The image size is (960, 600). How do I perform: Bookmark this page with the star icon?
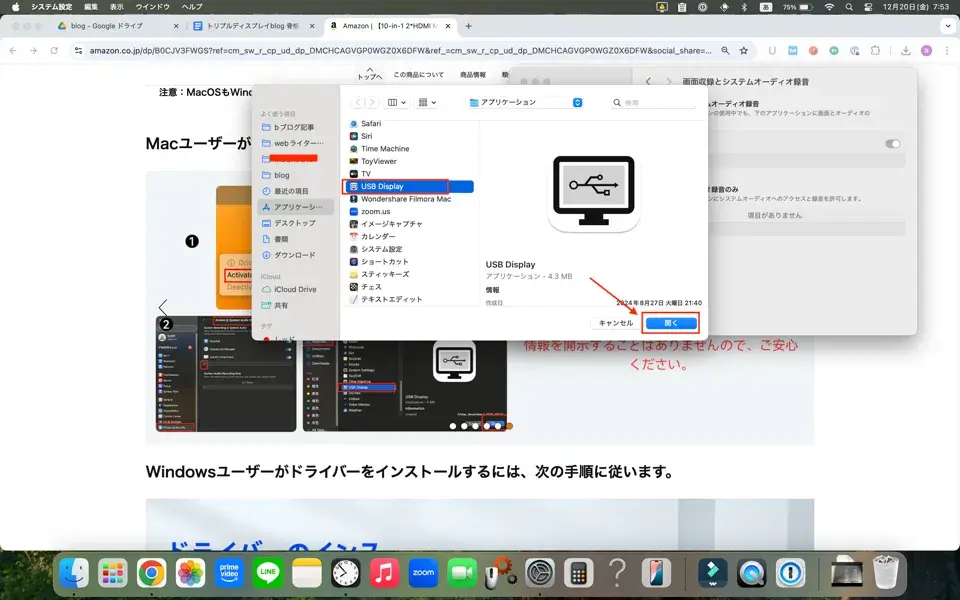[744, 51]
